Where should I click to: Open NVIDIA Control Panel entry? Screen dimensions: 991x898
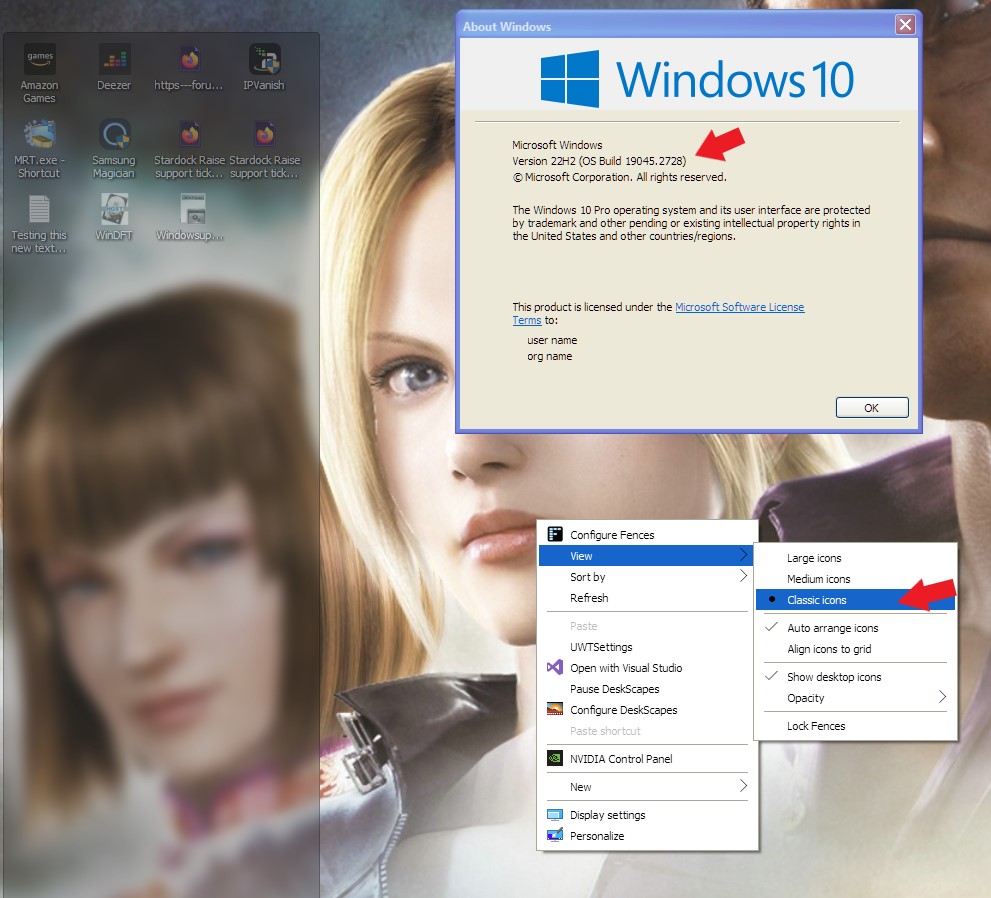click(647, 758)
